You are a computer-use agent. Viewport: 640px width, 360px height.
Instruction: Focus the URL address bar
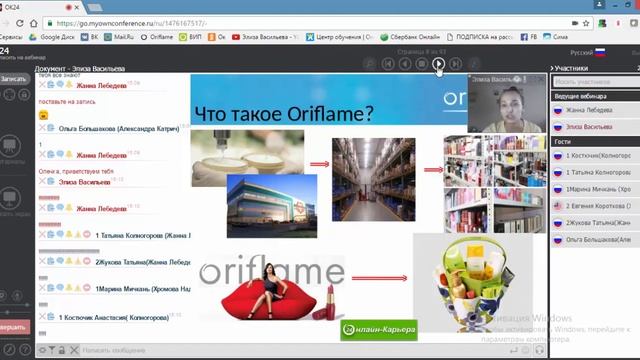(x=310, y=23)
